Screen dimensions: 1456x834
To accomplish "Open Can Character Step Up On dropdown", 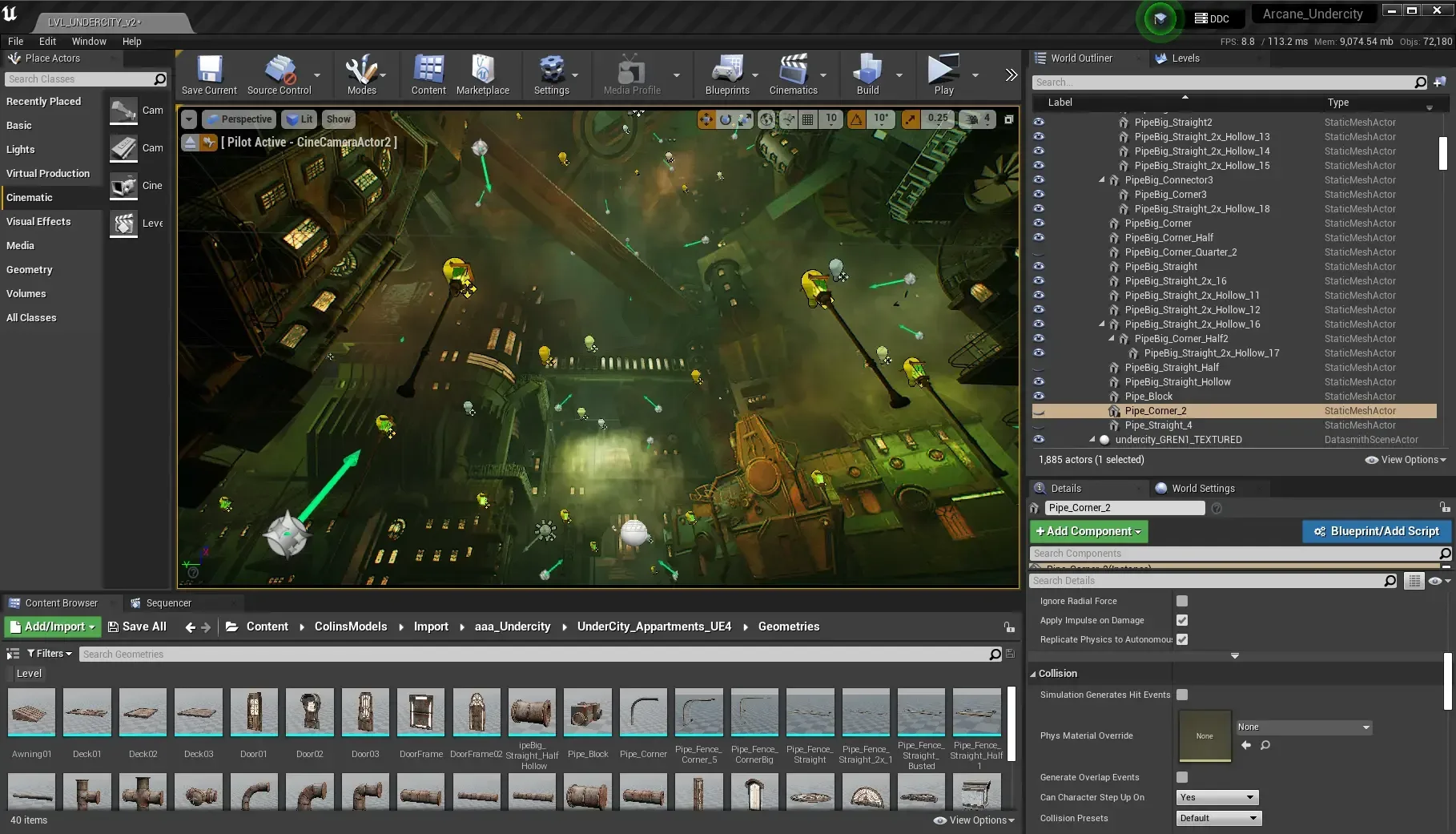I will (x=1217, y=797).
